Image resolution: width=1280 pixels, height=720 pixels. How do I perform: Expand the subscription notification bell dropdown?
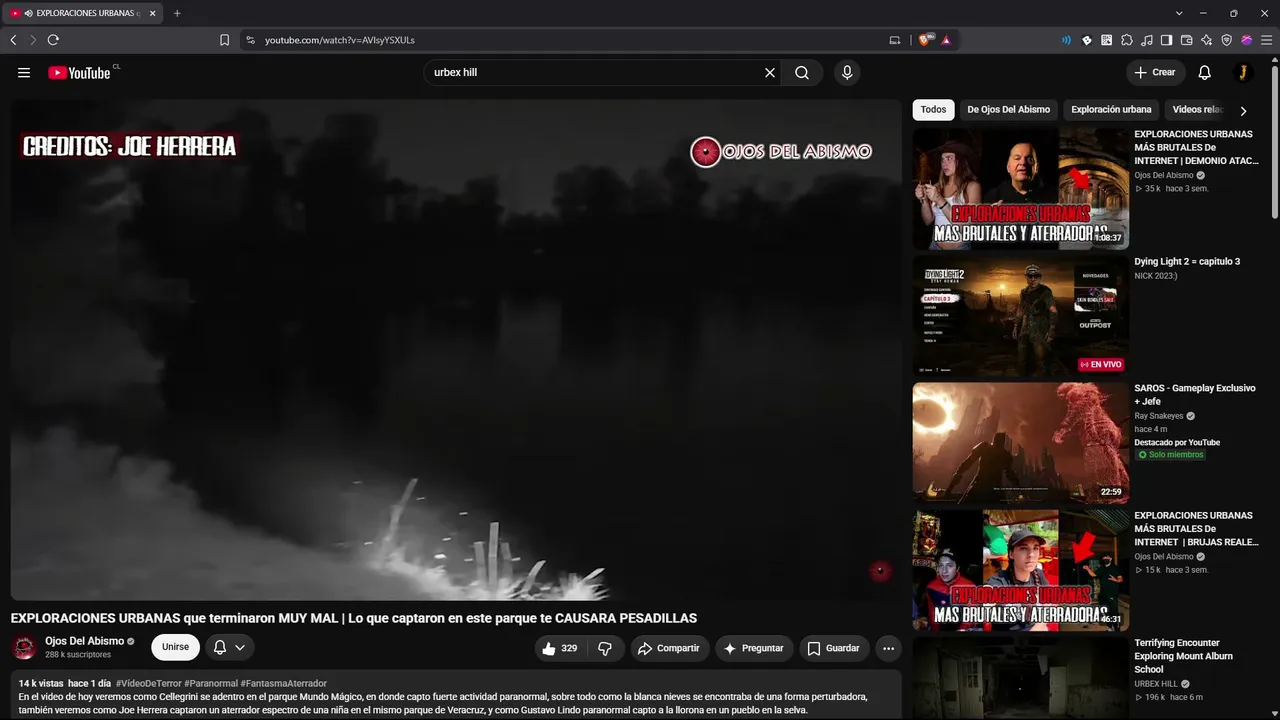[230, 648]
